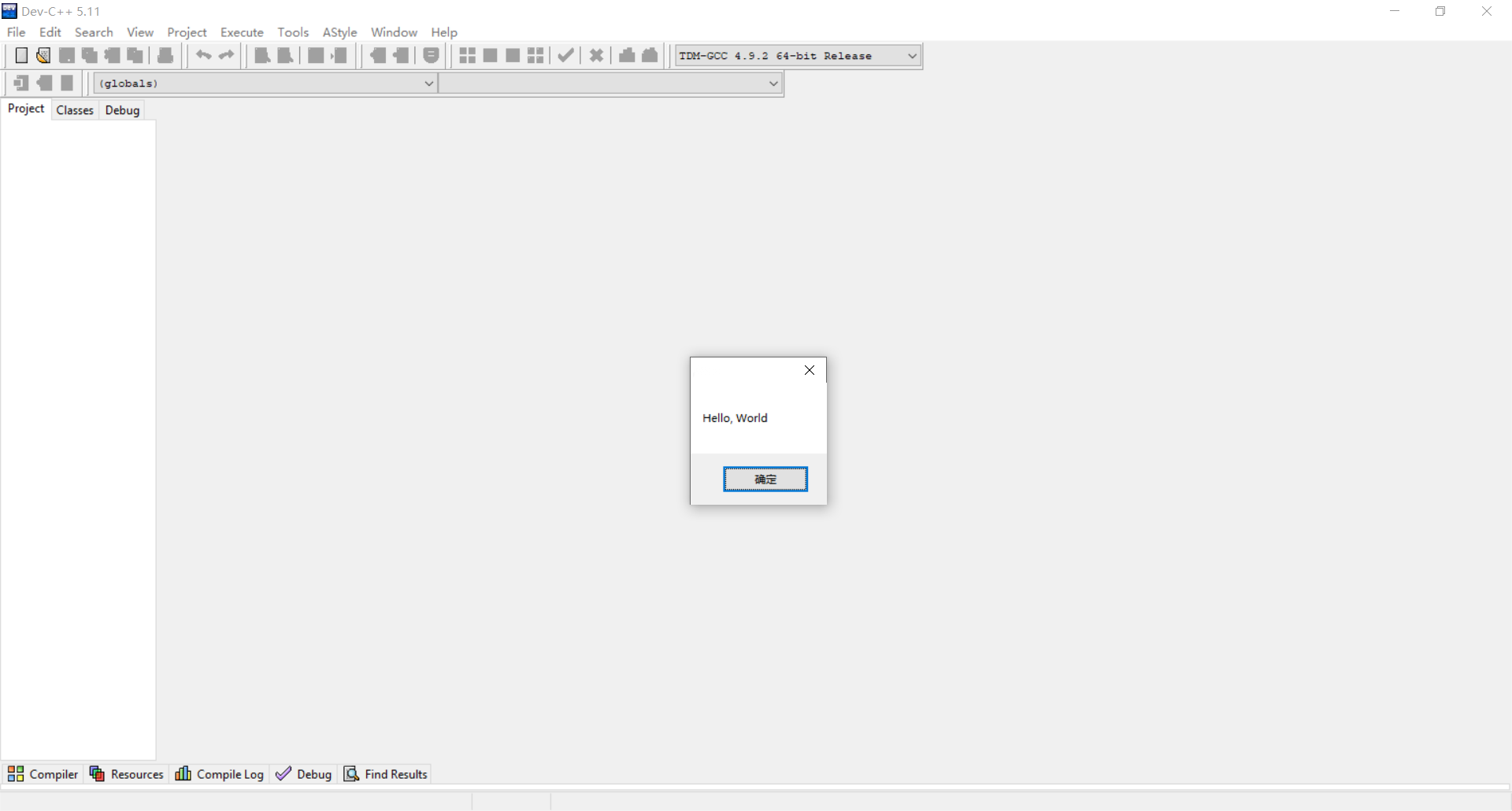Image resolution: width=1512 pixels, height=811 pixels.
Task: Click the Delete Profiling Information icon
Action: [x=650, y=55]
